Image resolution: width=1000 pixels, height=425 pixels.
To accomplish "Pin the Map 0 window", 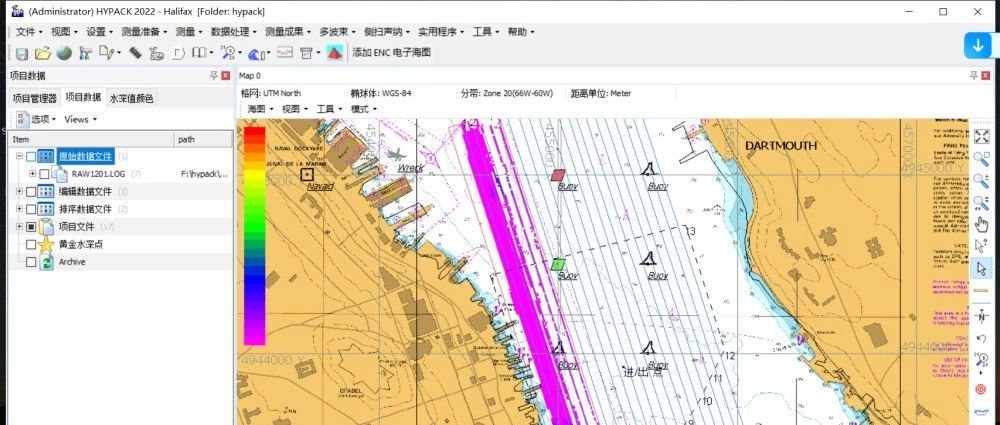I will coord(974,76).
